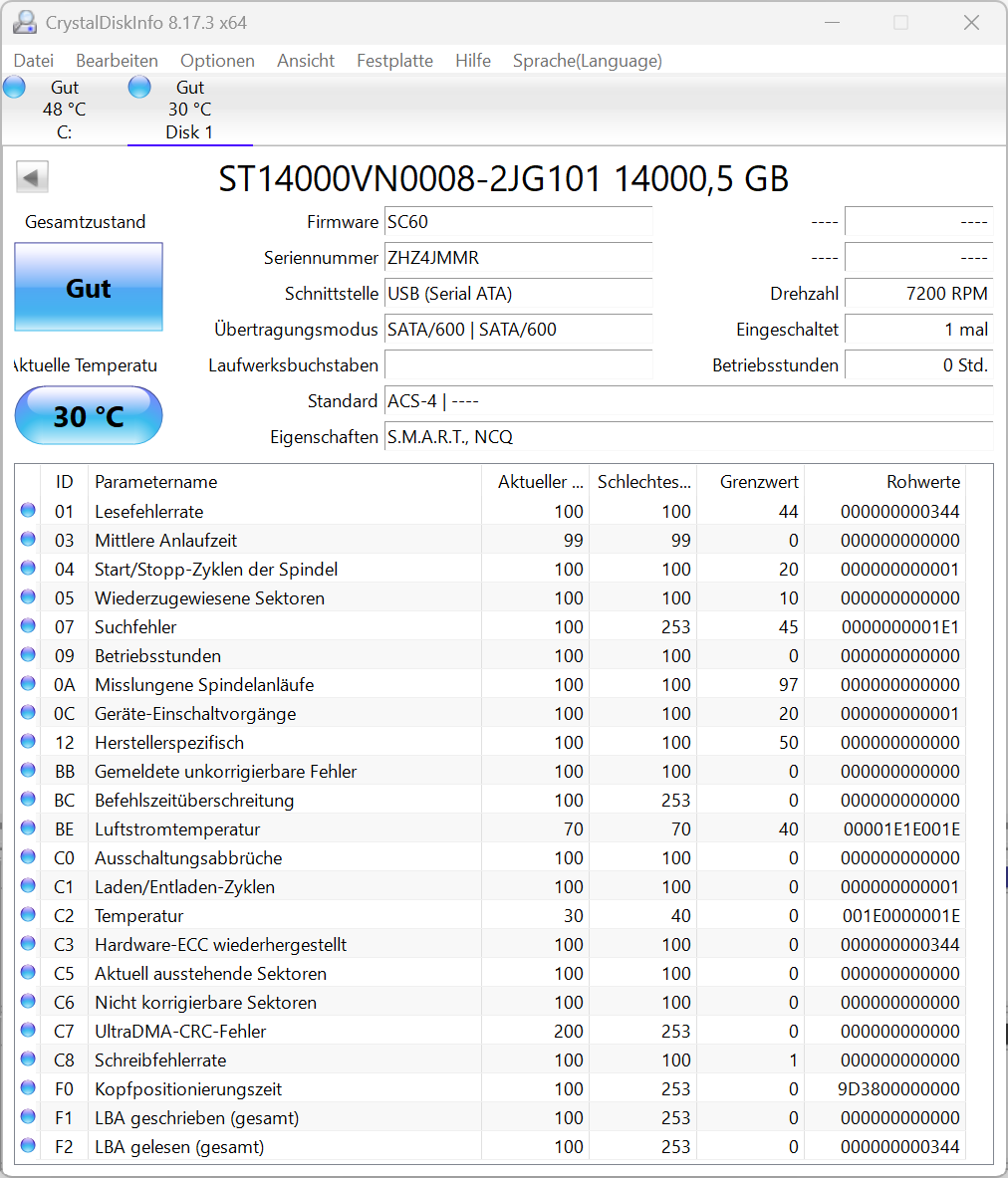Click status orb of C2 Temperatur row
The width and height of the screenshot is (1008, 1178).
[28, 914]
